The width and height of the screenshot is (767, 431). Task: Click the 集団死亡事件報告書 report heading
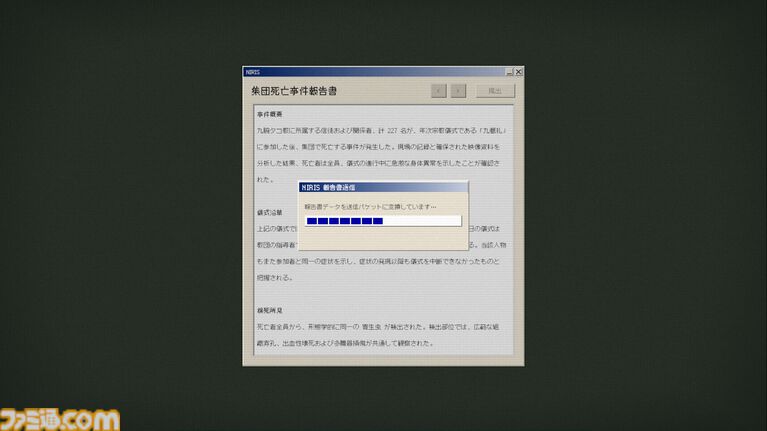(x=294, y=91)
